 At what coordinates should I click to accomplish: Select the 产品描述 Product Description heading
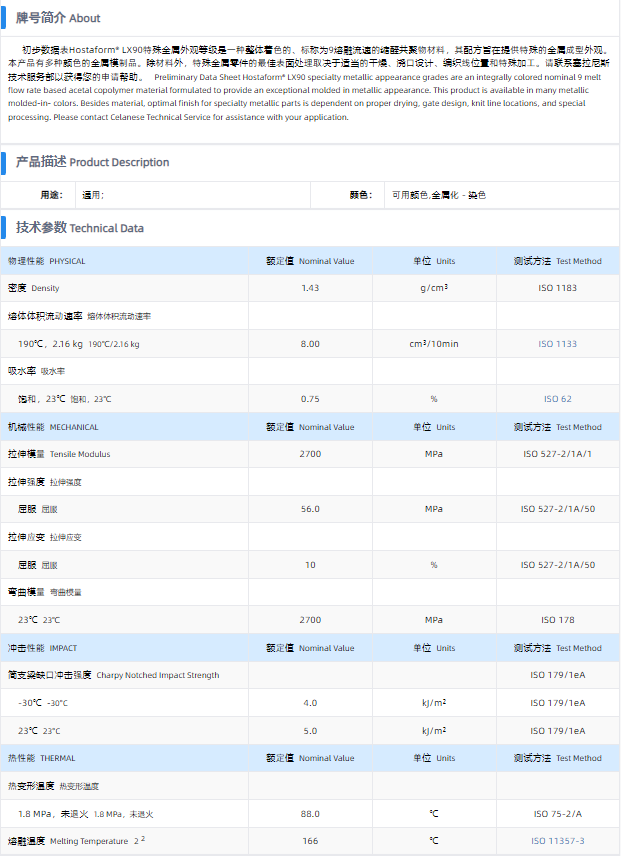(x=92, y=162)
